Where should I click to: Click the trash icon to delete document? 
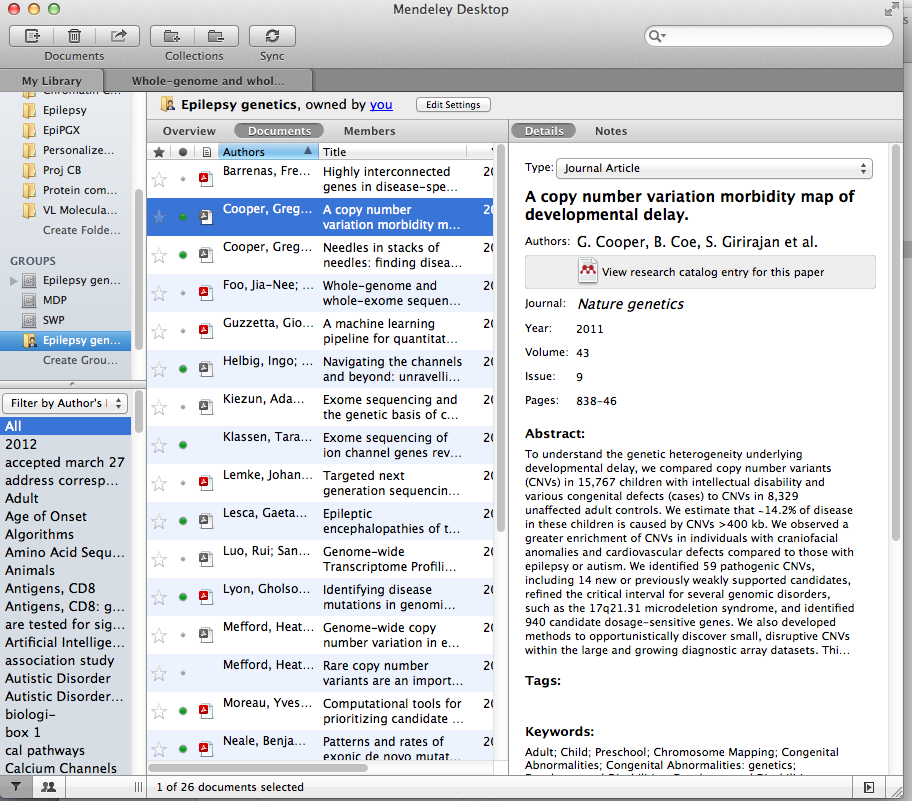click(x=75, y=36)
